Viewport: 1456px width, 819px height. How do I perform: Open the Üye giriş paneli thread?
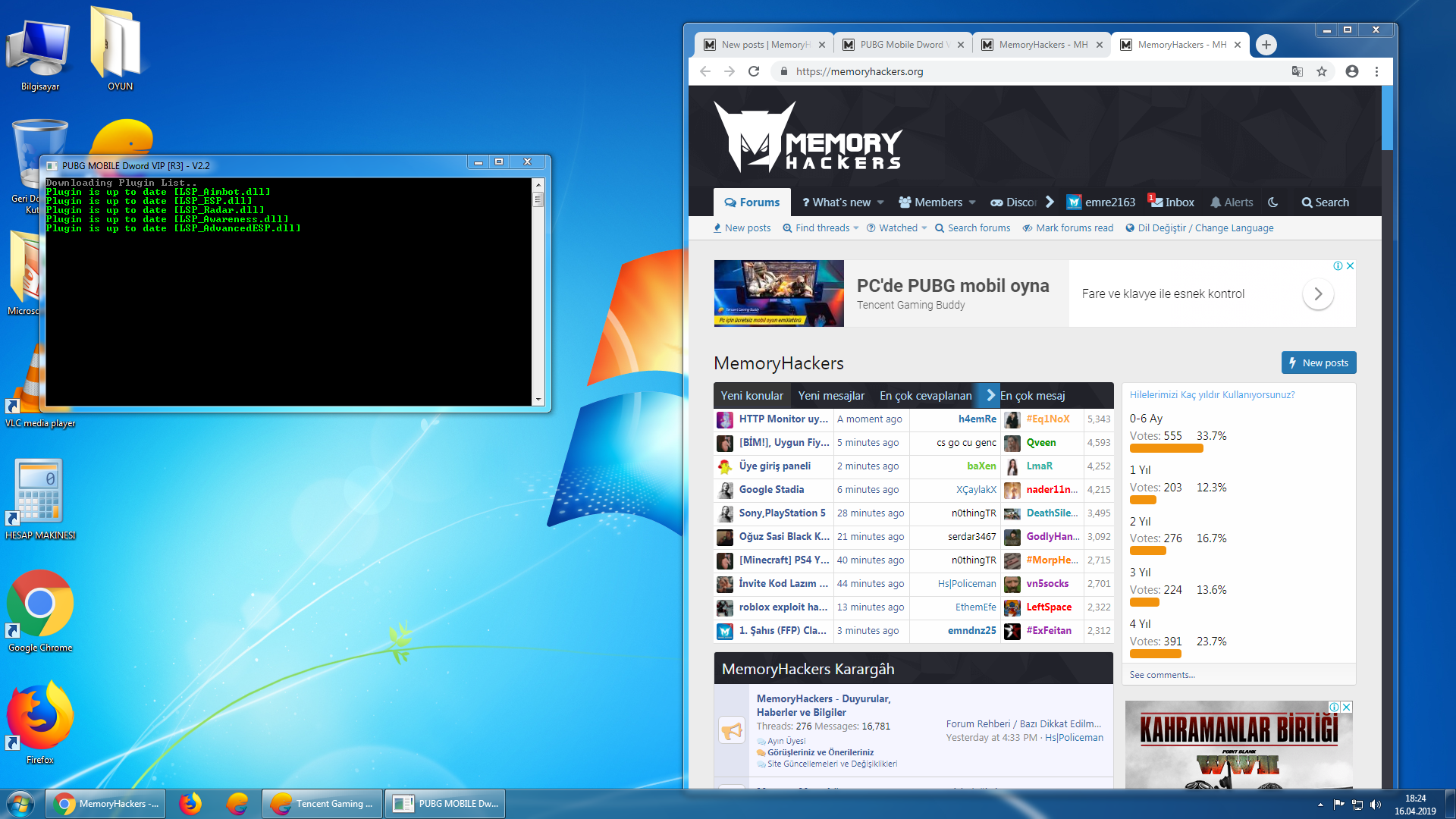pyautogui.click(x=774, y=466)
